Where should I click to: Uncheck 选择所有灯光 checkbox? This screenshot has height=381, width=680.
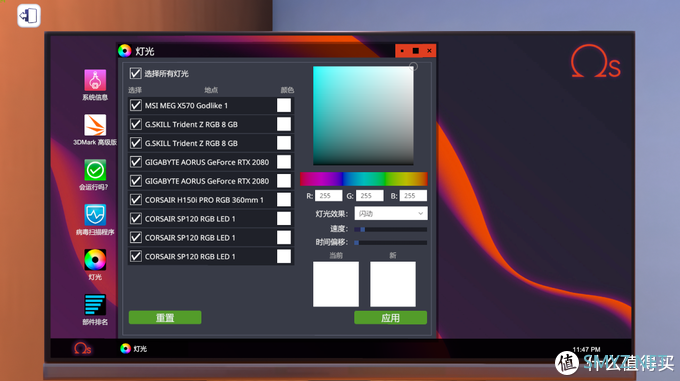(x=135, y=73)
